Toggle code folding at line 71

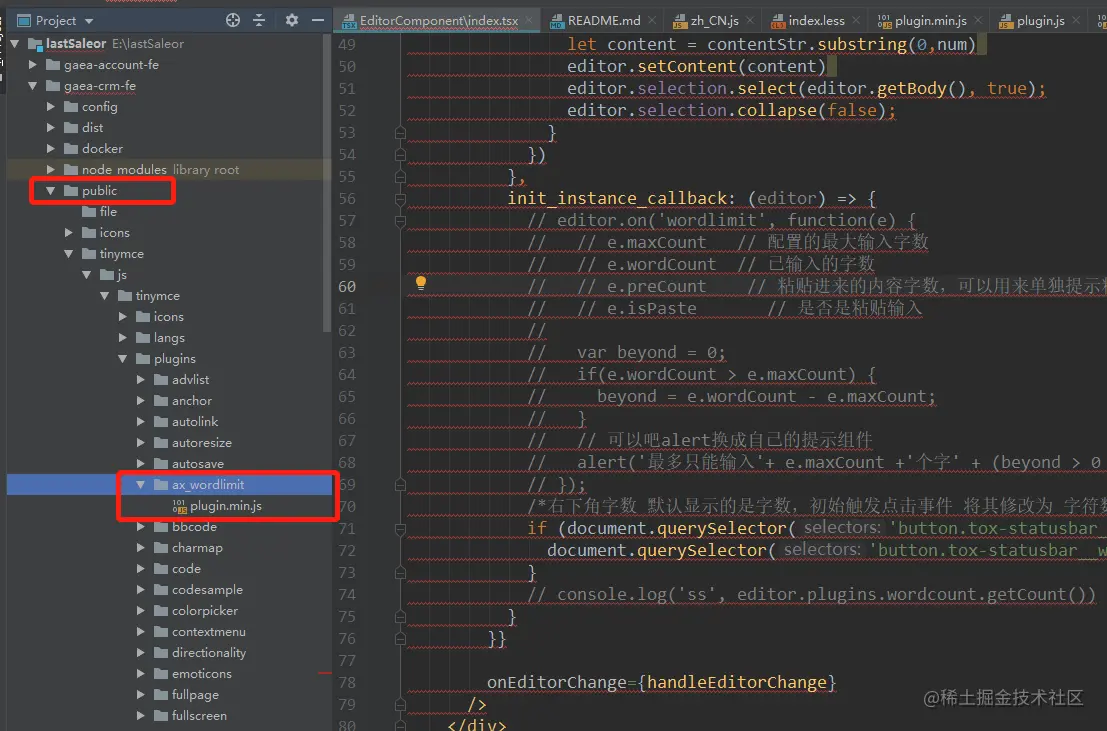coord(400,528)
